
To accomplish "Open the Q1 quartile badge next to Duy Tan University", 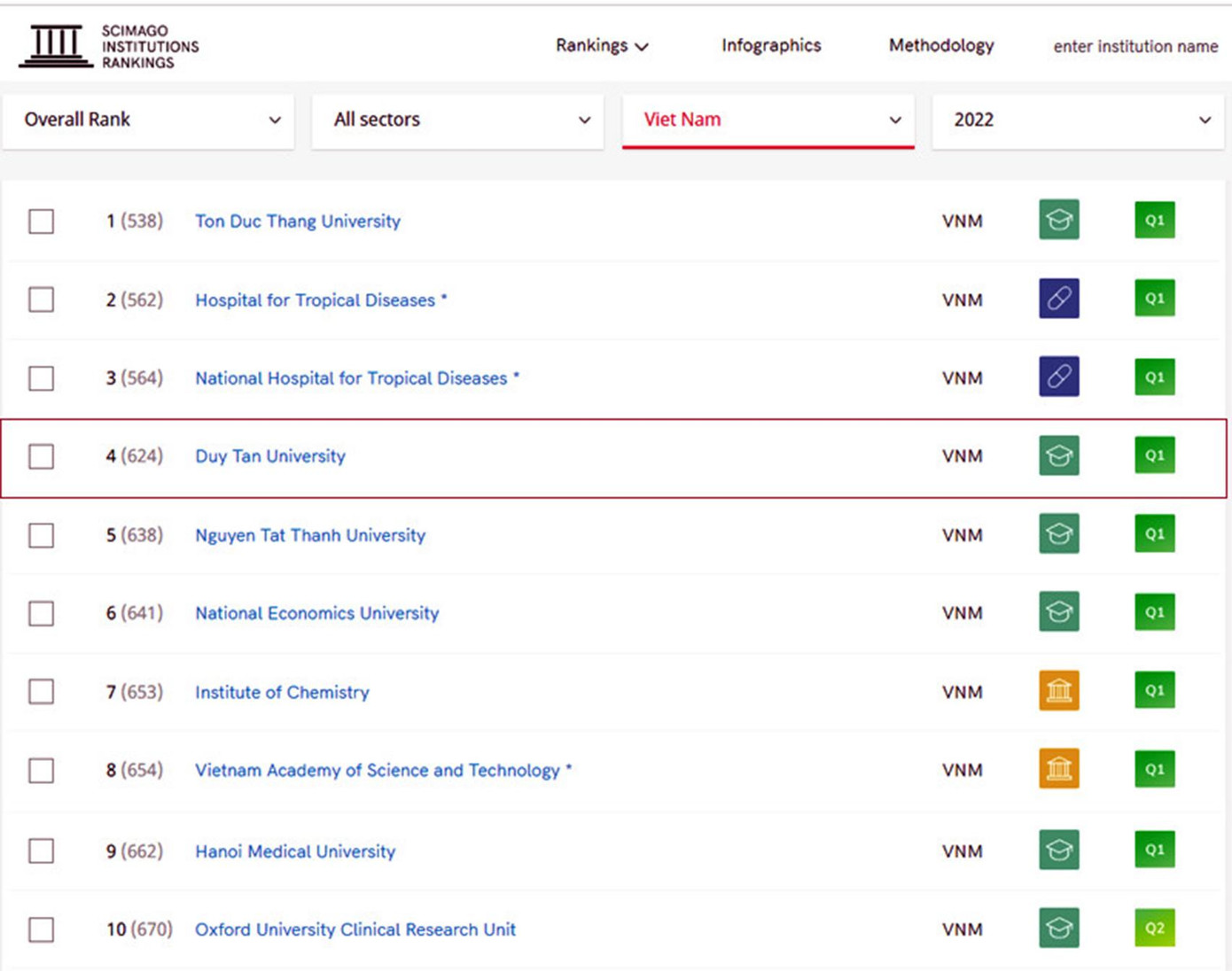I will [1153, 454].
